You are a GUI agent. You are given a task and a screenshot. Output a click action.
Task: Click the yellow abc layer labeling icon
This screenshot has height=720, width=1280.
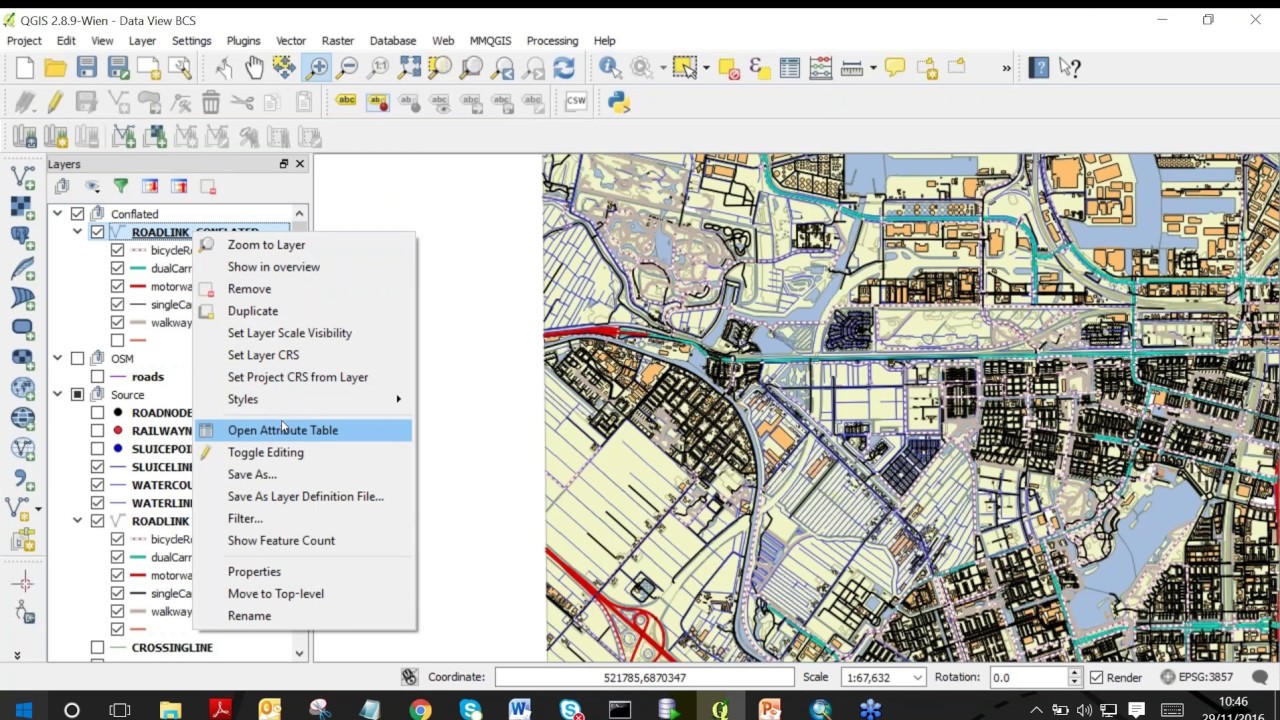pyautogui.click(x=346, y=101)
